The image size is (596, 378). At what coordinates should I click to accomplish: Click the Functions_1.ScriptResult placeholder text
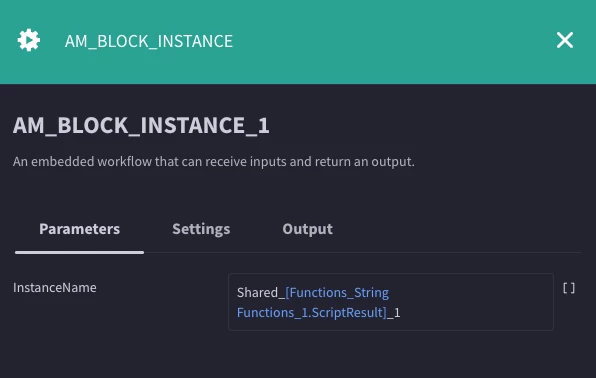tap(311, 313)
